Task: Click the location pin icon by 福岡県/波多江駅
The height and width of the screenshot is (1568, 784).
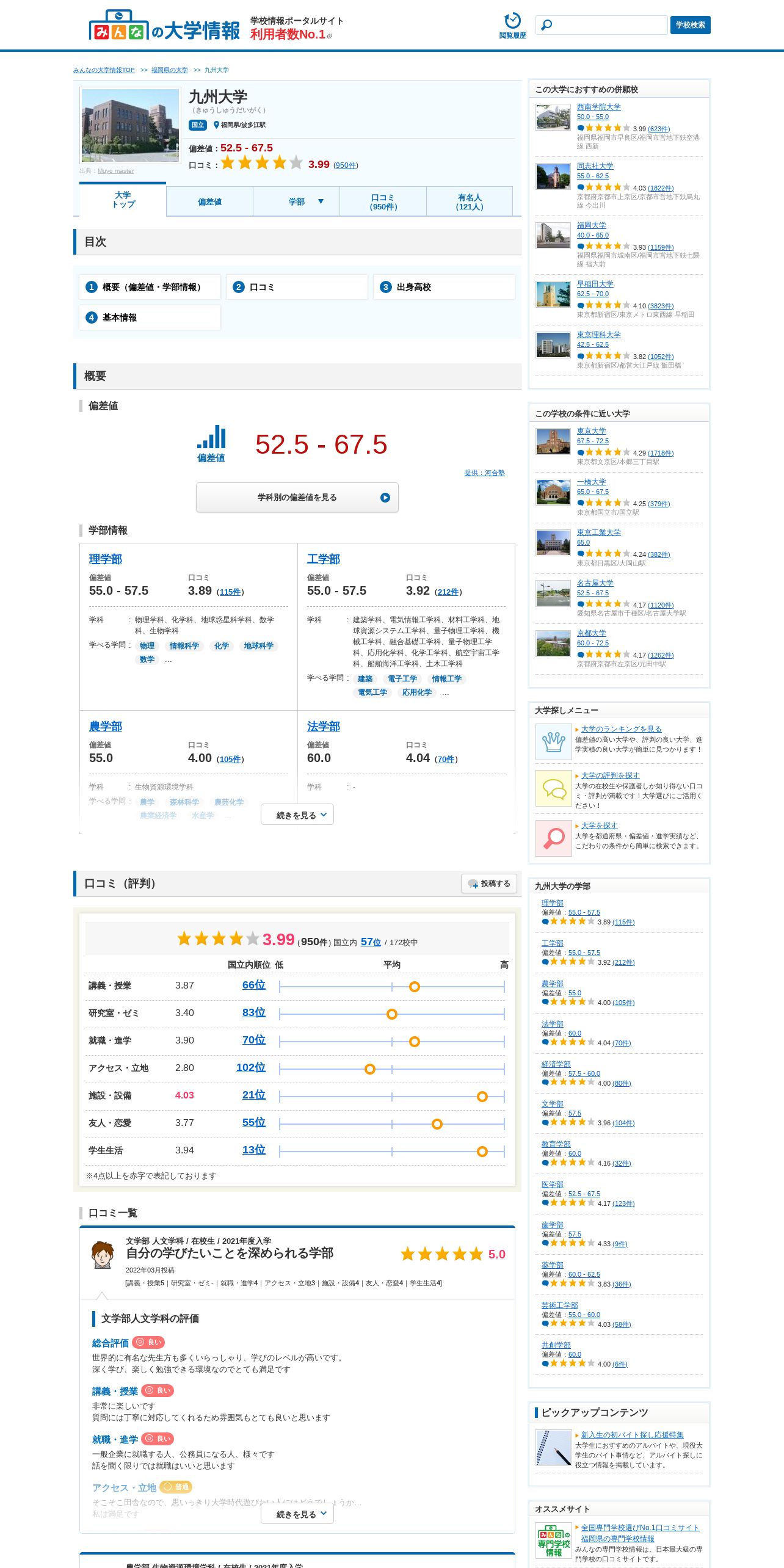Action: click(216, 125)
